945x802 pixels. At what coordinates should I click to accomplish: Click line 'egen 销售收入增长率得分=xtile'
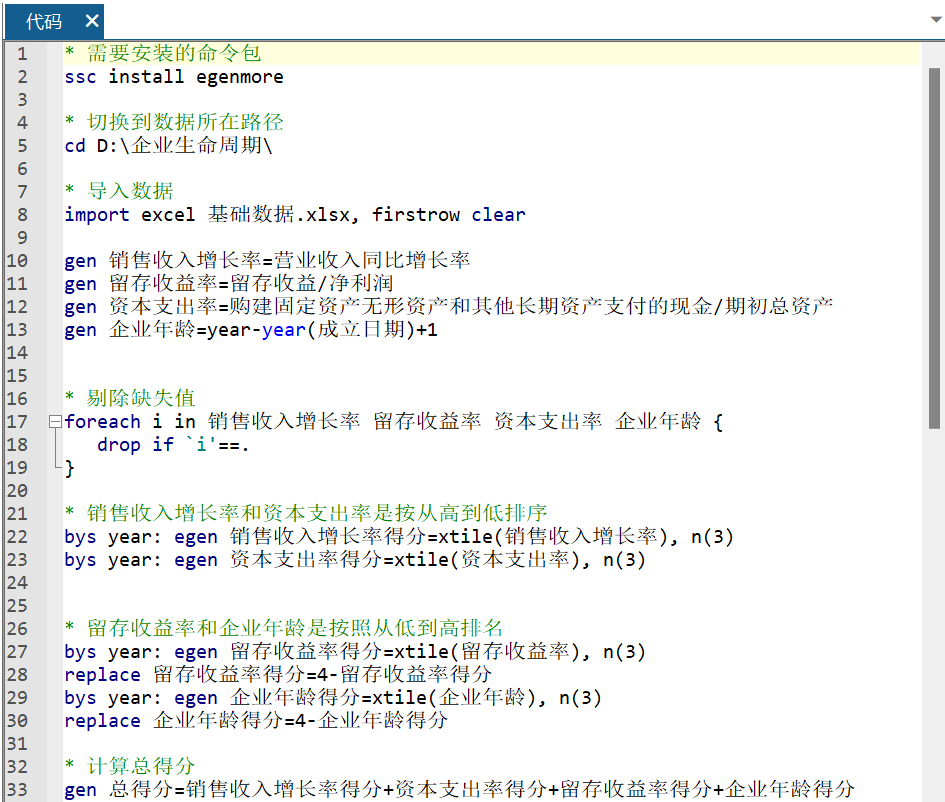click(399, 537)
